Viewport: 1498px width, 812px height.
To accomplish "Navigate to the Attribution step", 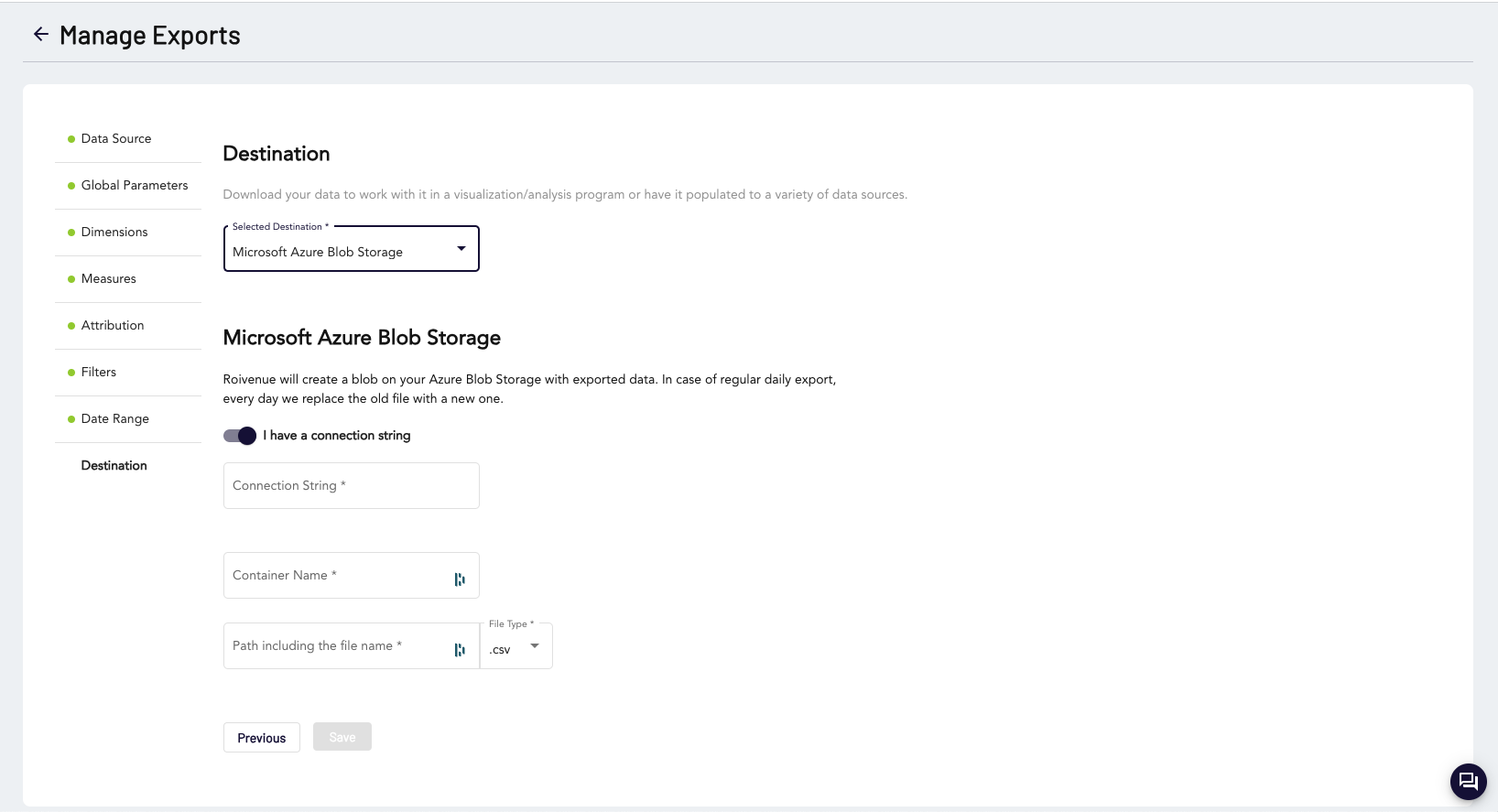I will point(113,326).
